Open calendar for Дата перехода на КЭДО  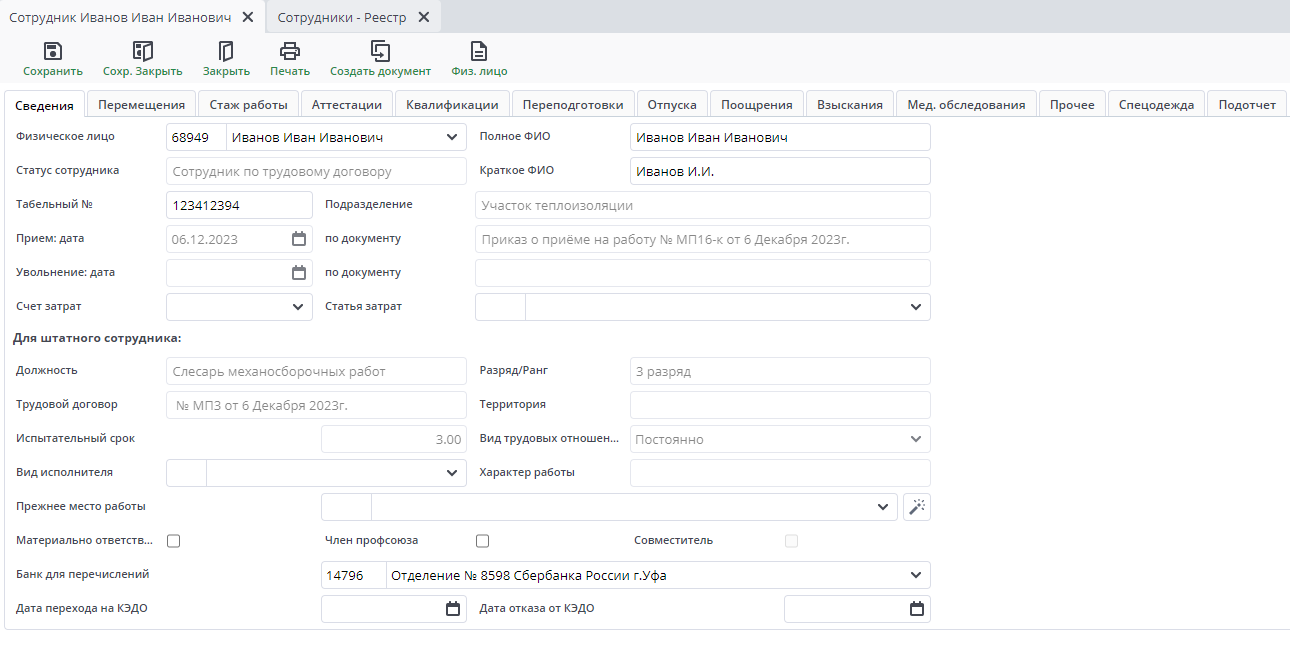click(452, 609)
